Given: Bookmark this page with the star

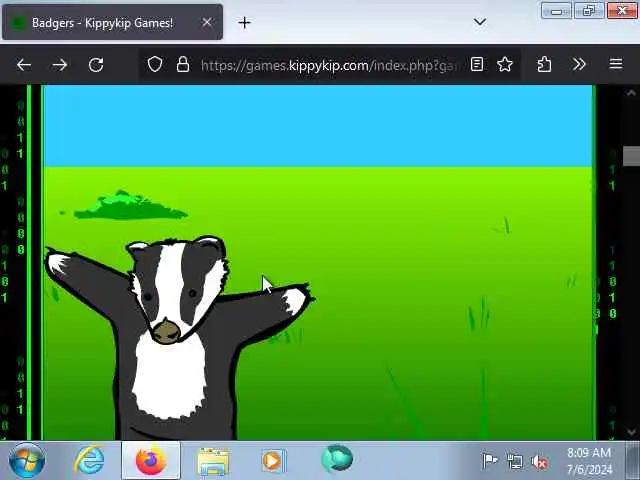Looking at the screenshot, I should (x=505, y=64).
